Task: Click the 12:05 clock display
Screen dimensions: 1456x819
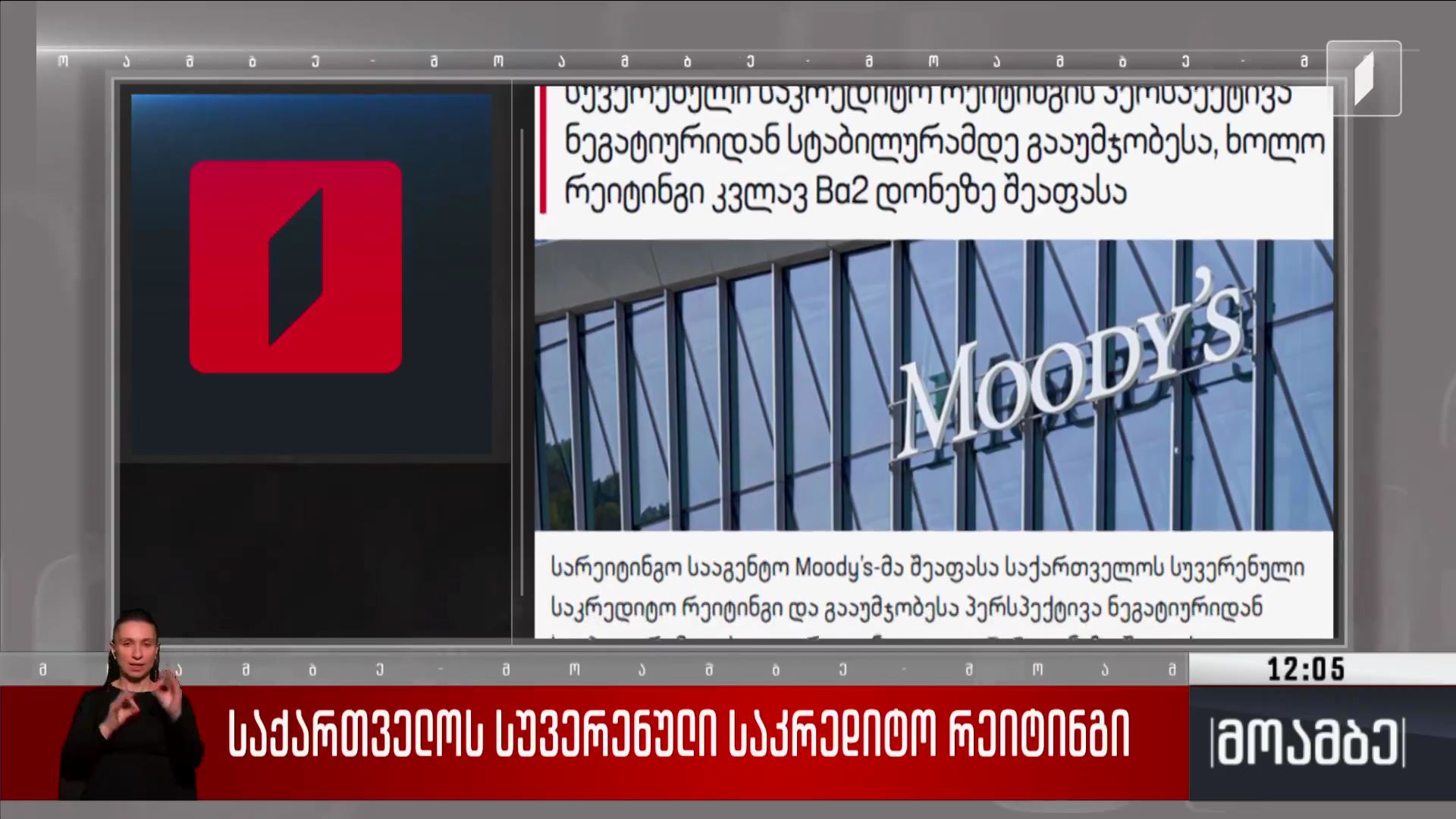Action: [1306, 669]
